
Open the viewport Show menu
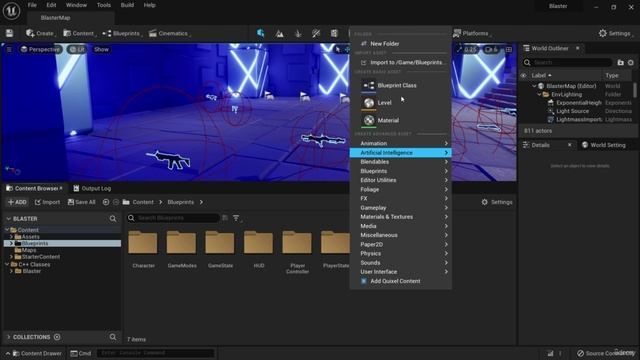click(101, 49)
